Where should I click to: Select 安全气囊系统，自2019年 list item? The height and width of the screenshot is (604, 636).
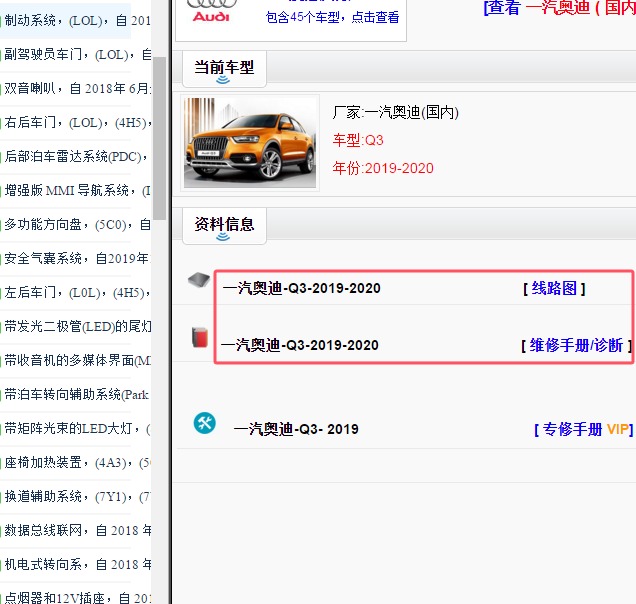coord(76,258)
